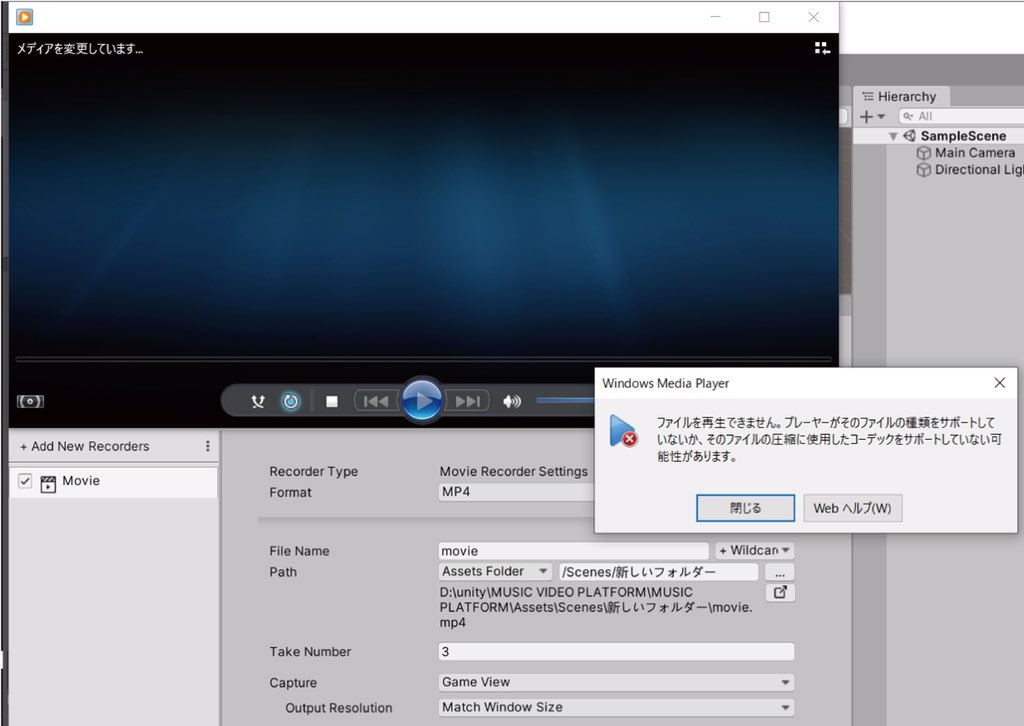Select the Movie recorder entry

pyautogui.click(x=114, y=482)
